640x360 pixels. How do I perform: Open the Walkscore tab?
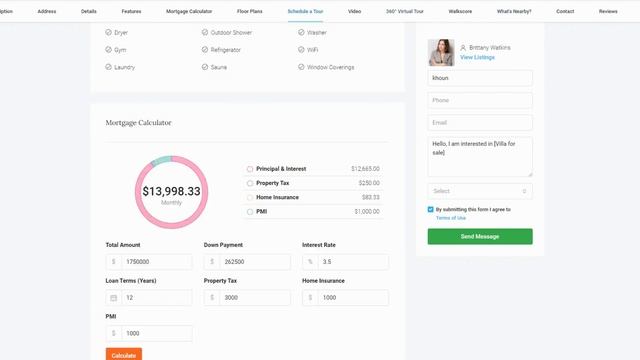tap(460, 11)
